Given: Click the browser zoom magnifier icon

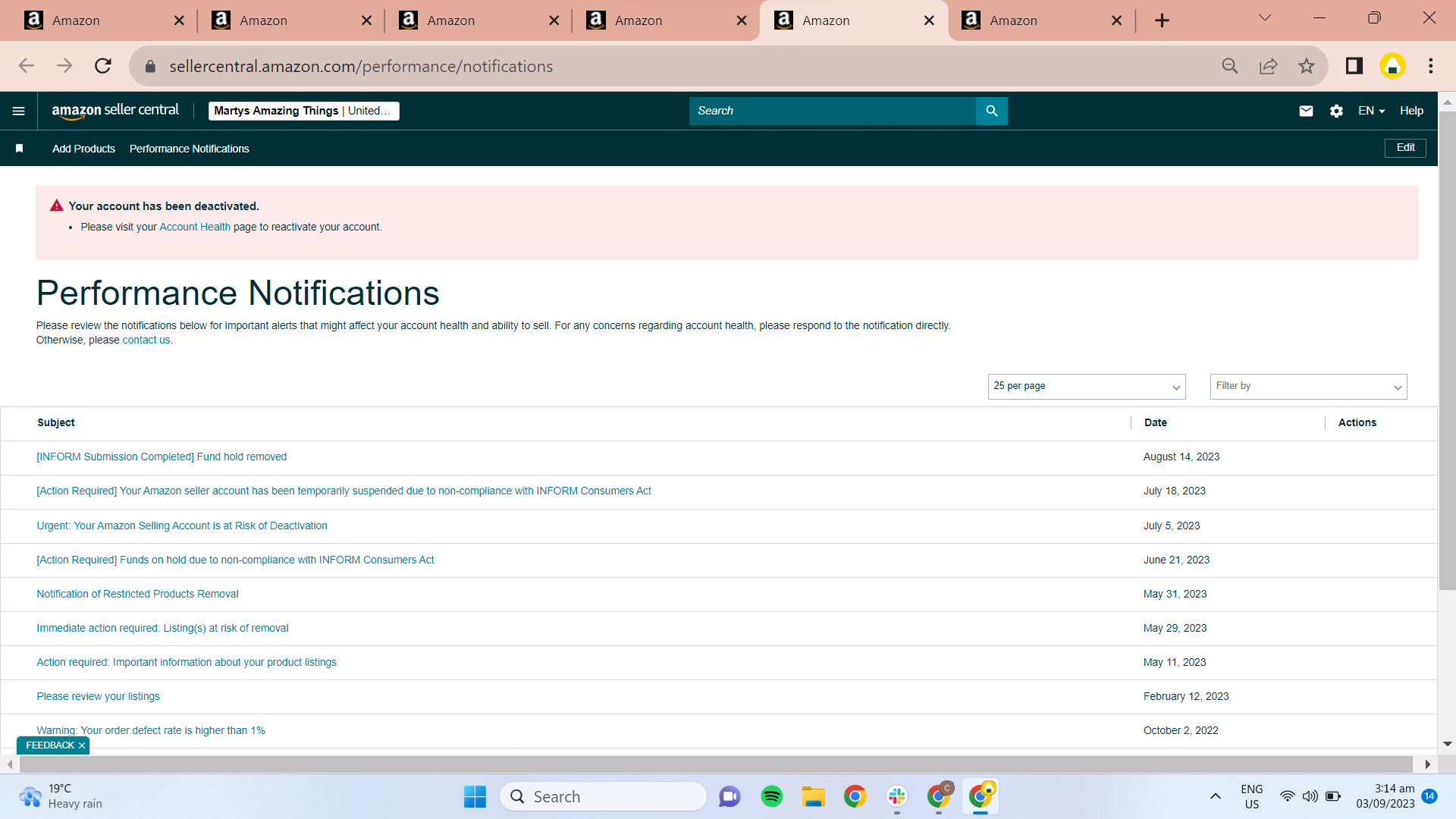Looking at the screenshot, I should (x=1230, y=66).
